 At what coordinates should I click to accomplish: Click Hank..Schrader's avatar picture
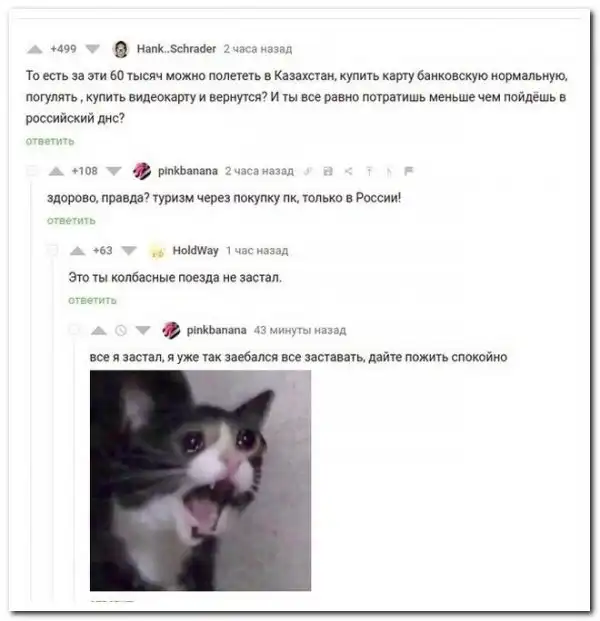pyautogui.click(x=120, y=49)
